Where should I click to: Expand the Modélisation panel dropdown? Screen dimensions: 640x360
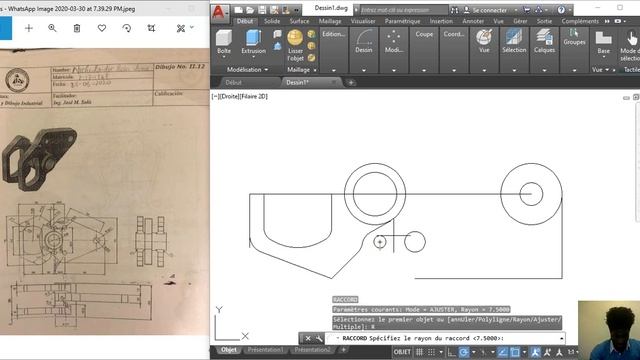[x=267, y=70]
